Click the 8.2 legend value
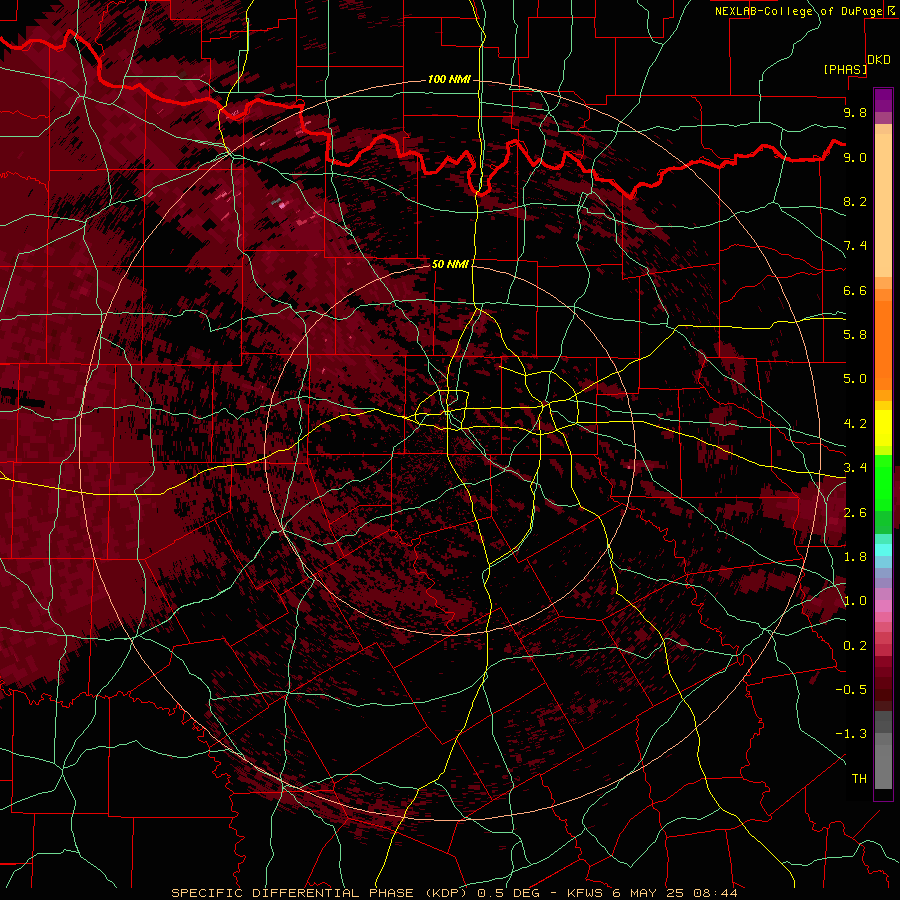Screen dimensions: 900x900 855,201
